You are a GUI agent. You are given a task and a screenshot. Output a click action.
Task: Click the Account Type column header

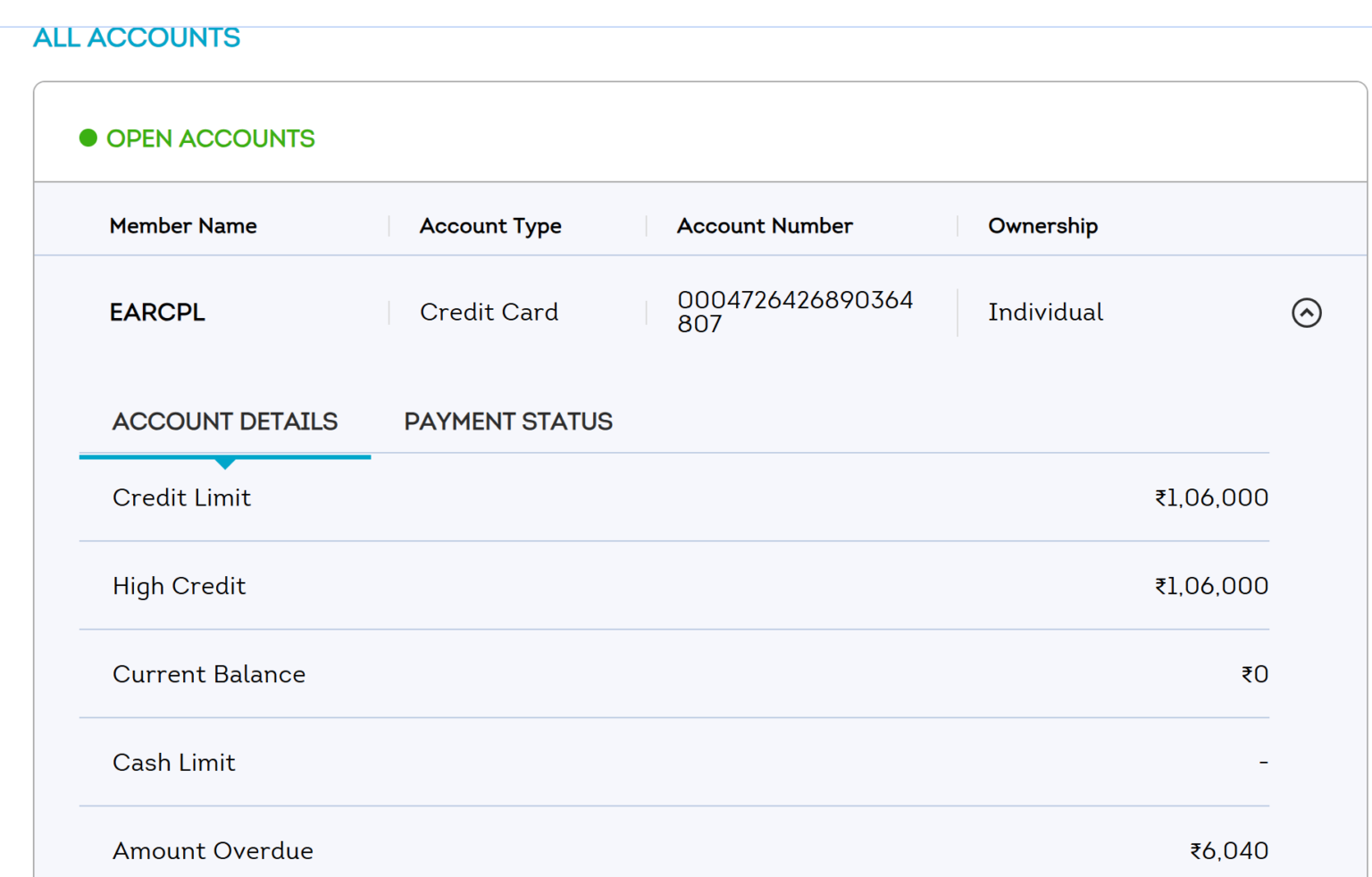pyautogui.click(x=489, y=226)
